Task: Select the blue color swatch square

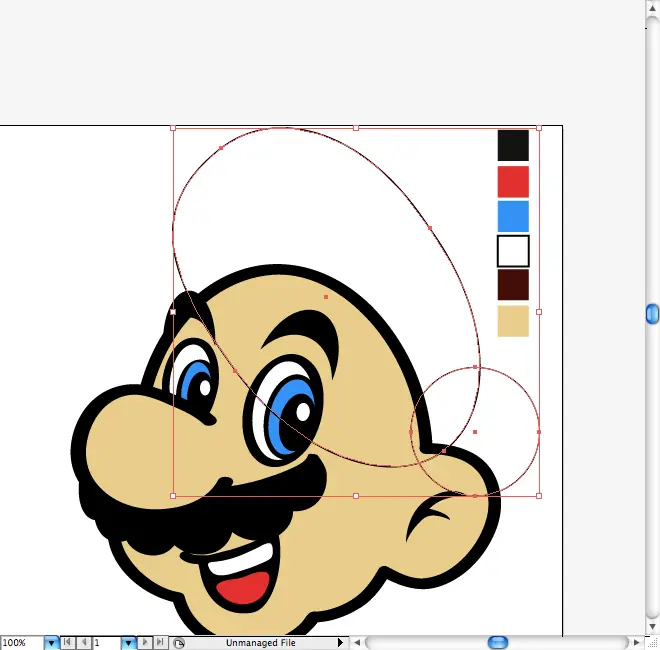Action: (x=513, y=217)
